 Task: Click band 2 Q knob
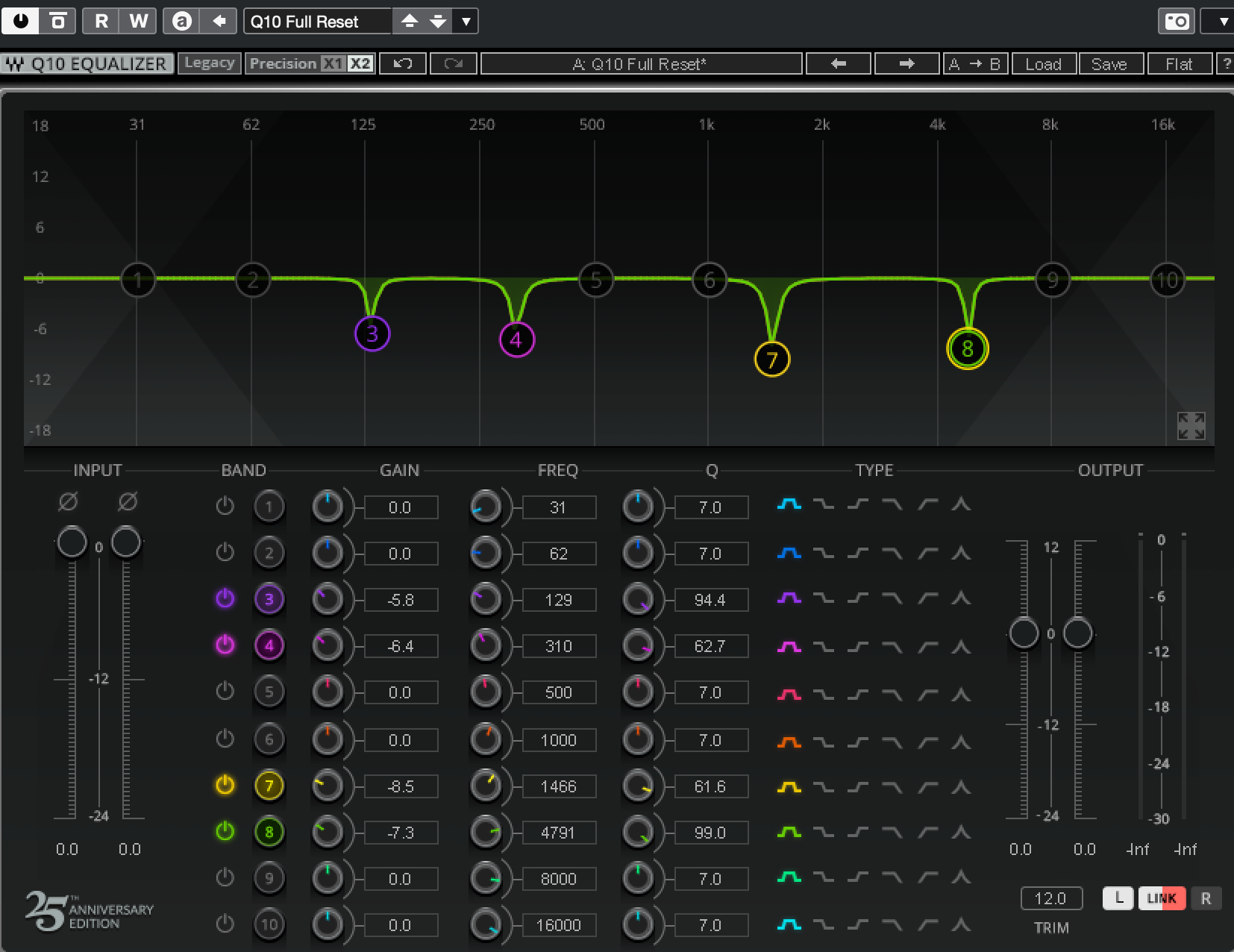pyautogui.click(x=637, y=553)
